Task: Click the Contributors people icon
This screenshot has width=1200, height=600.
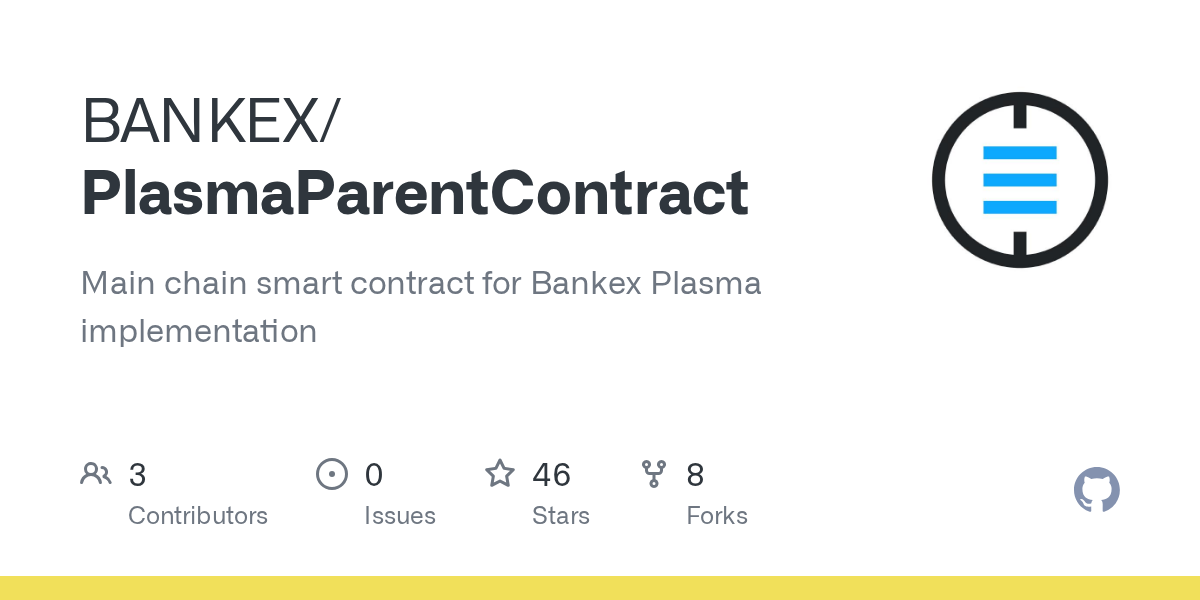Action: click(x=96, y=474)
